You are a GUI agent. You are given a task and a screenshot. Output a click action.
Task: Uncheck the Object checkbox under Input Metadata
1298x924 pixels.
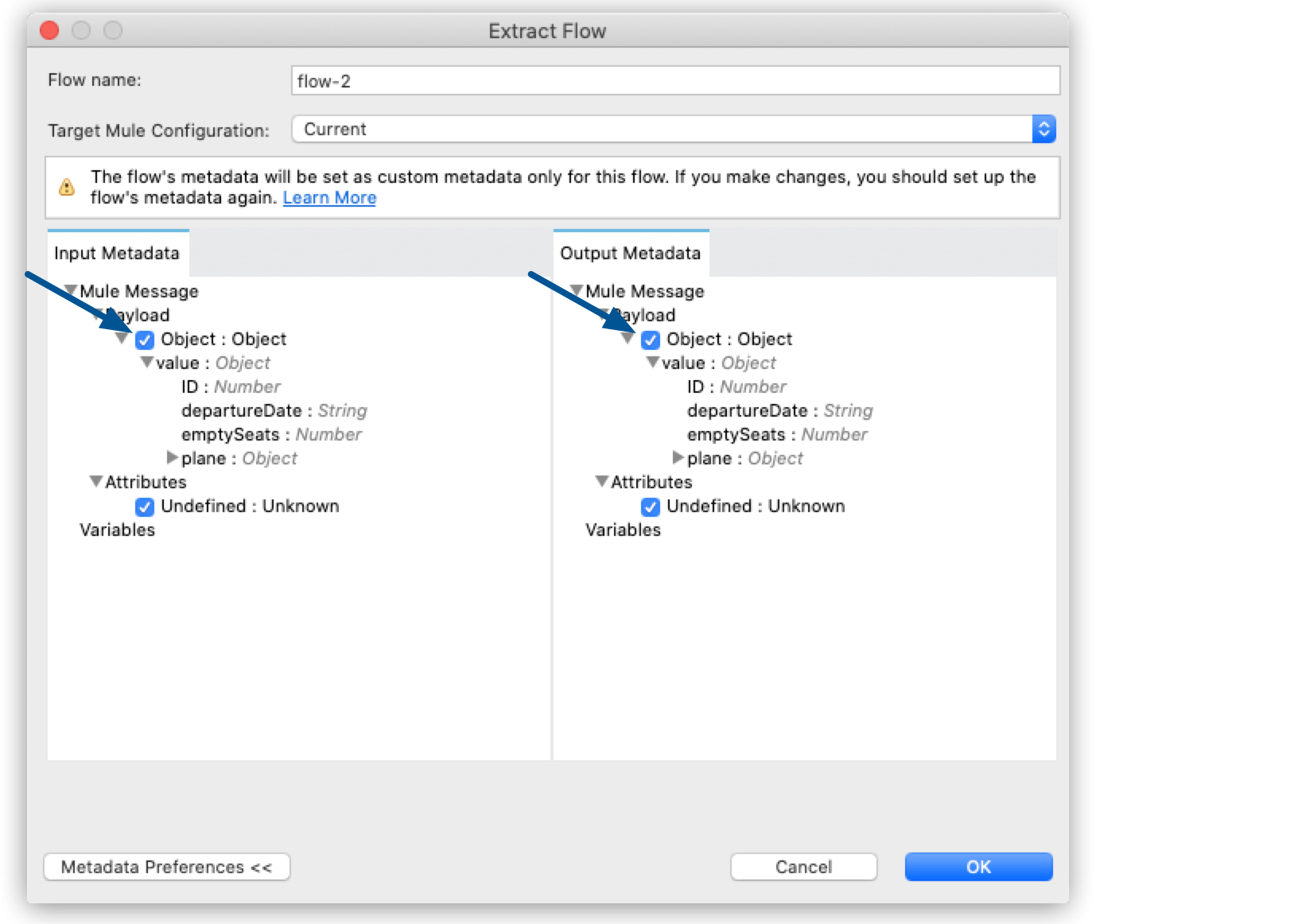click(145, 340)
